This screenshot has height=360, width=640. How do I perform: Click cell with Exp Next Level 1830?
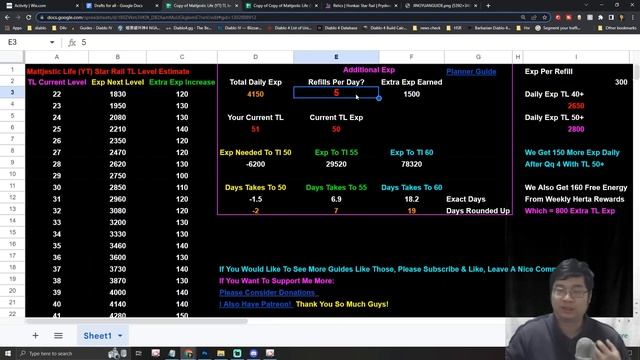pyautogui.click(x=118, y=94)
